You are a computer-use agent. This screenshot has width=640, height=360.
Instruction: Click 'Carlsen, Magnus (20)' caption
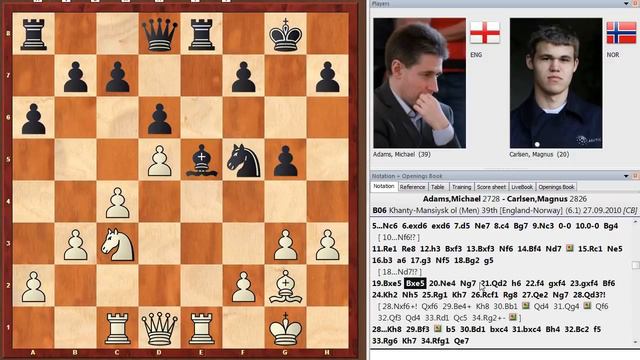tap(539, 154)
